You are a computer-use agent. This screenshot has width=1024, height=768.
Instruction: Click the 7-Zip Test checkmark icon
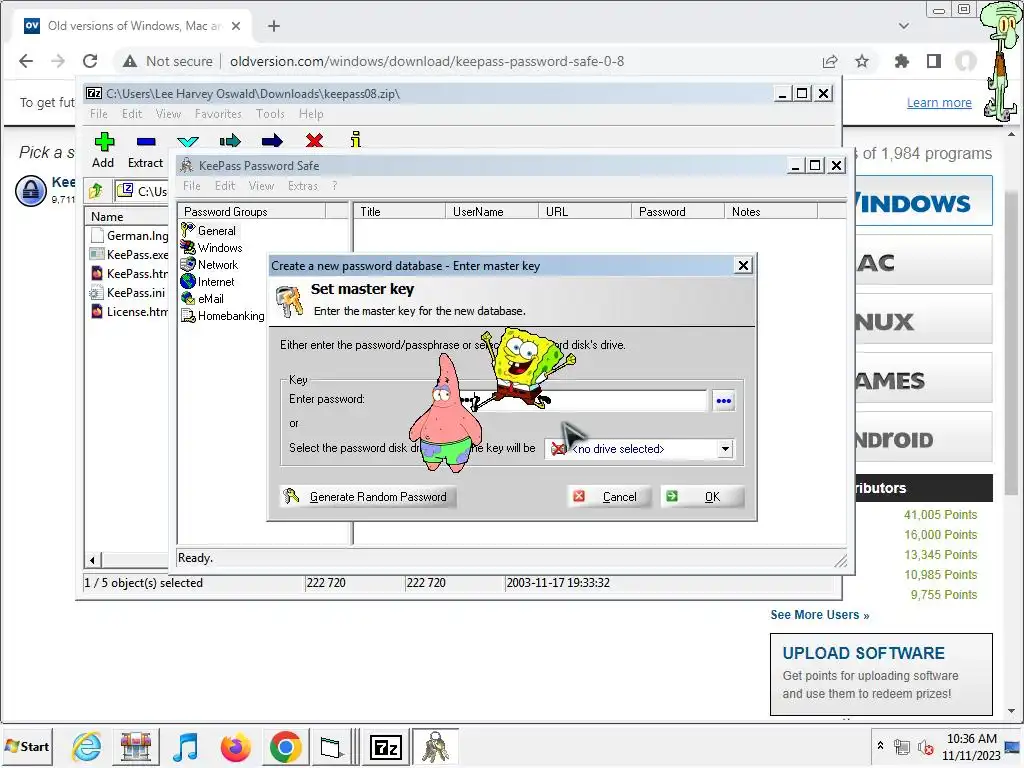tap(188, 141)
